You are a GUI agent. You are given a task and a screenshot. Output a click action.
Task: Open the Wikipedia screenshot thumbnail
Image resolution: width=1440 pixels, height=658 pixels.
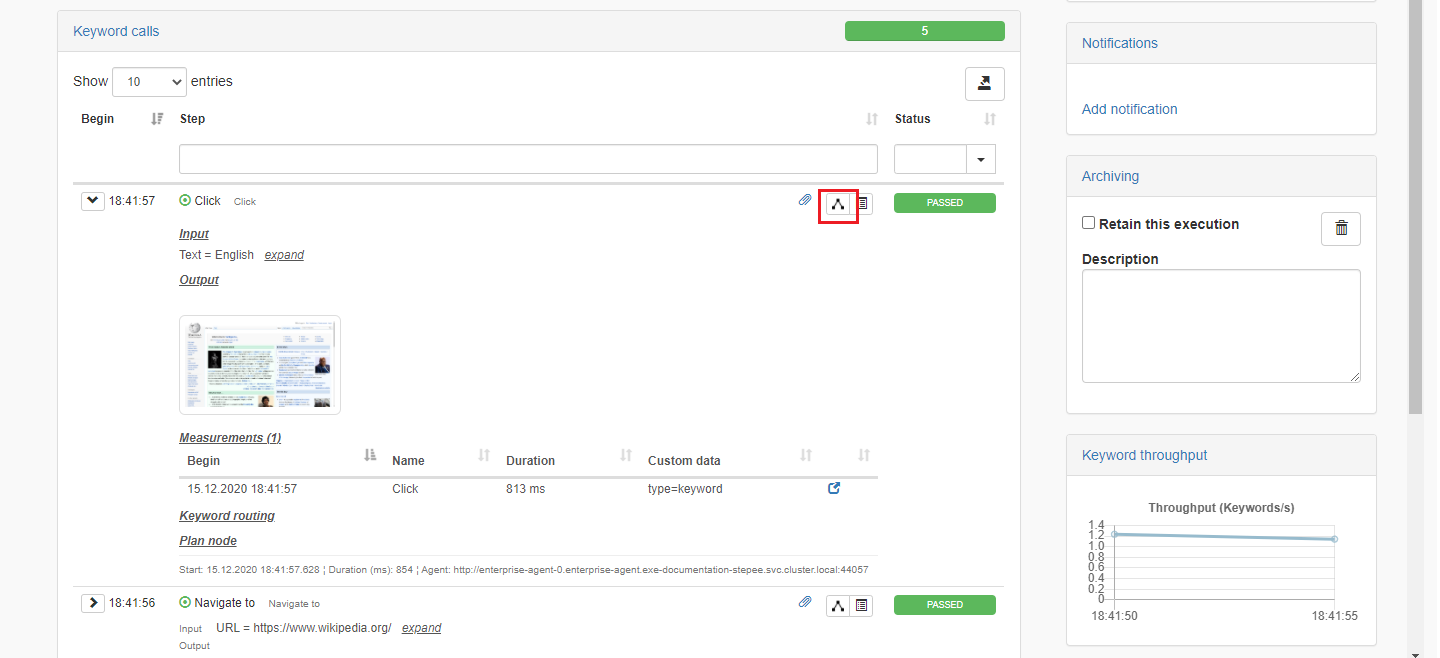pos(259,364)
